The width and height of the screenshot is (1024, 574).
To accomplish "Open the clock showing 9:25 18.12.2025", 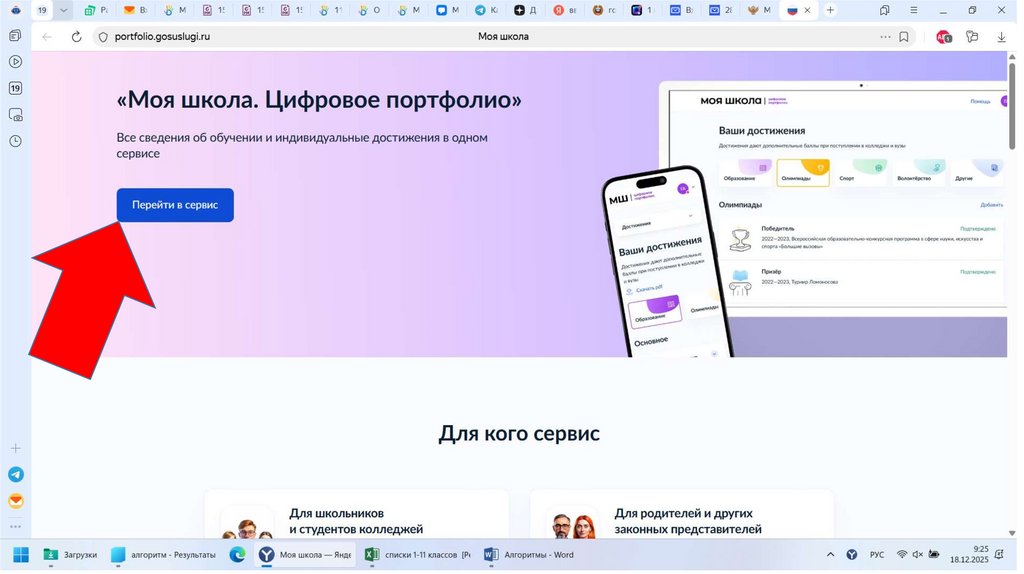I will tap(970, 555).
